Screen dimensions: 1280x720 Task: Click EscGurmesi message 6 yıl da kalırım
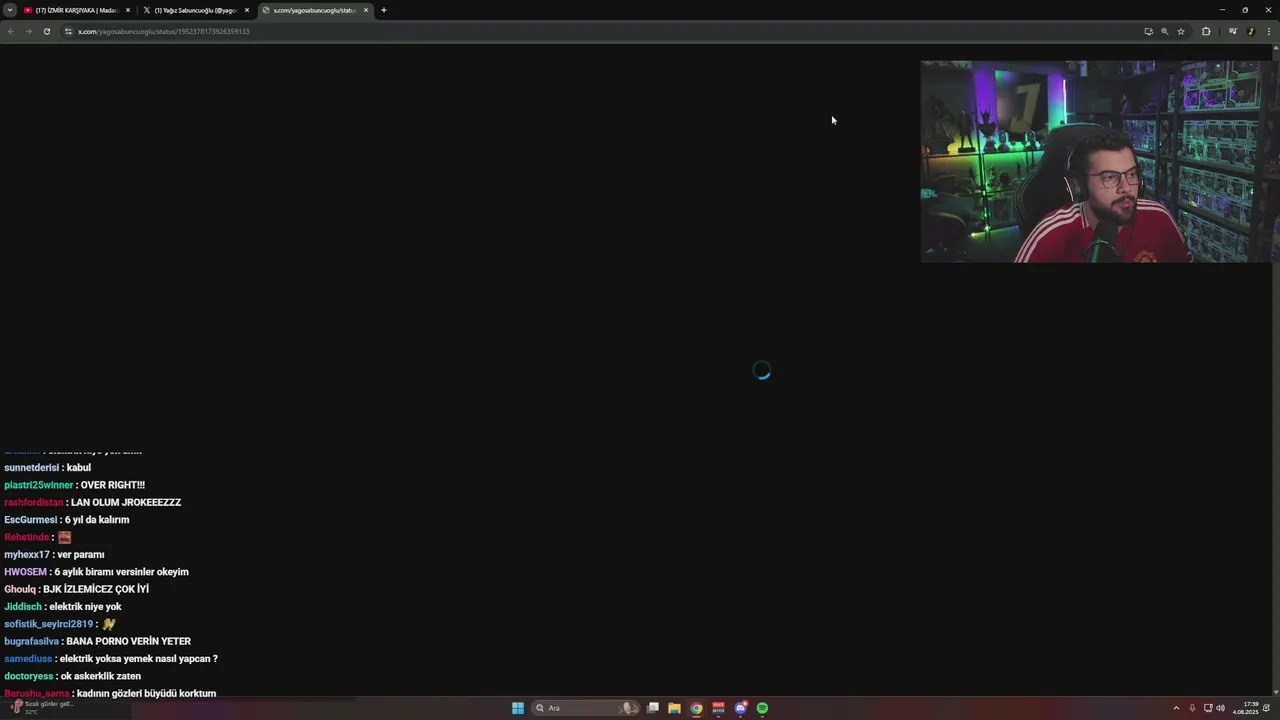coord(97,520)
